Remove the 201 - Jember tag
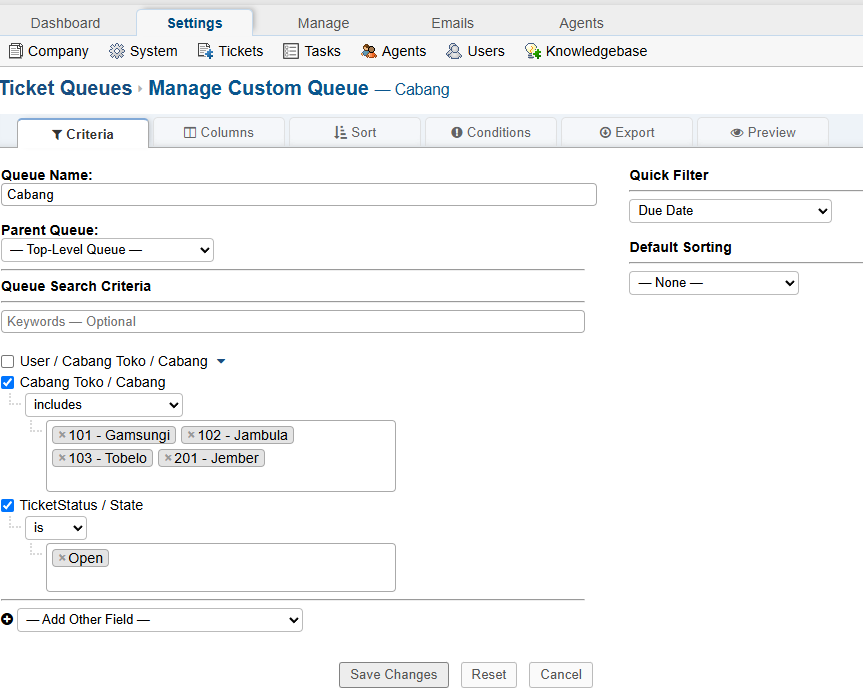 (168, 459)
